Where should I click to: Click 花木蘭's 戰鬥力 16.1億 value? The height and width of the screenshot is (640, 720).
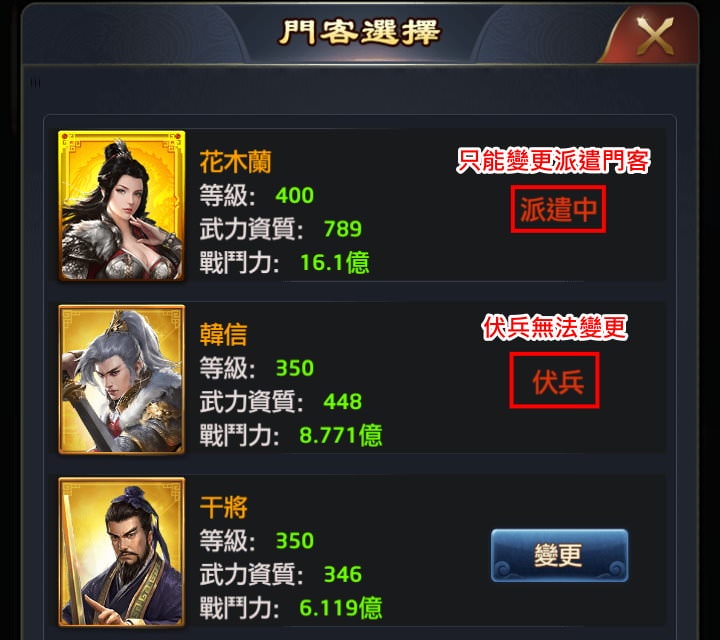(x=335, y=263)
